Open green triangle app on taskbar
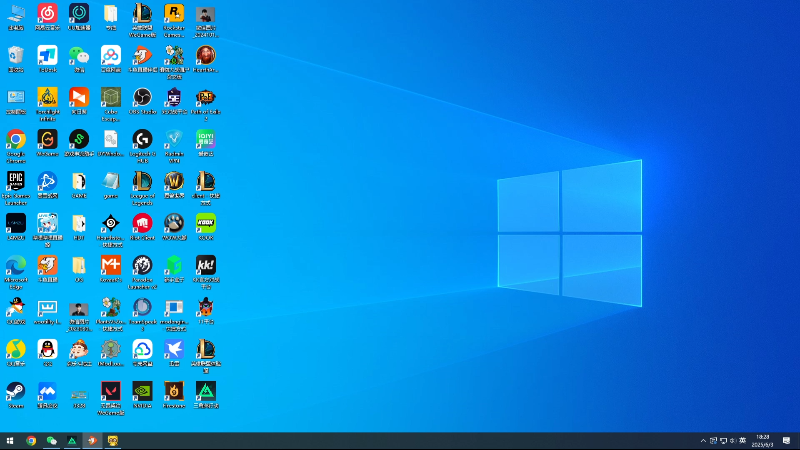 (x=72, y=441)
